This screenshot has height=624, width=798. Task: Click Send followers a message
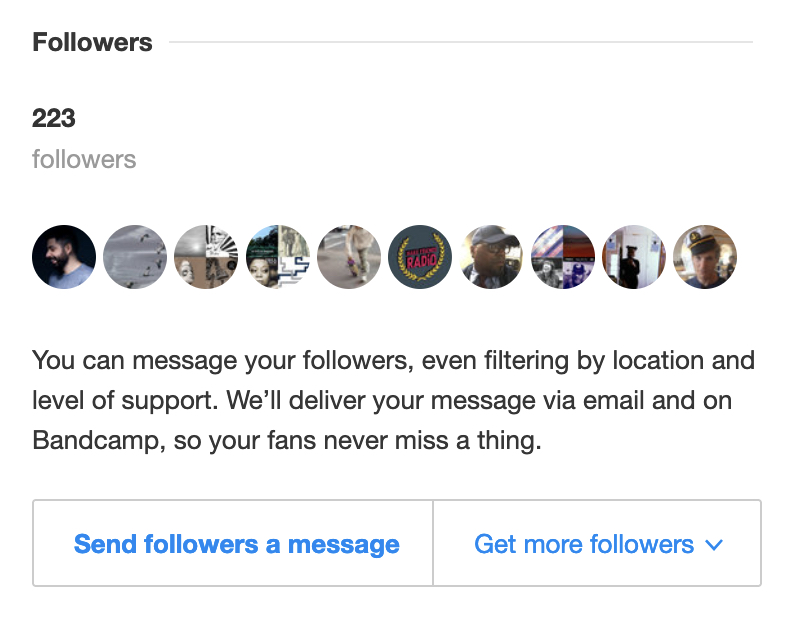click(x=236, y=544)
